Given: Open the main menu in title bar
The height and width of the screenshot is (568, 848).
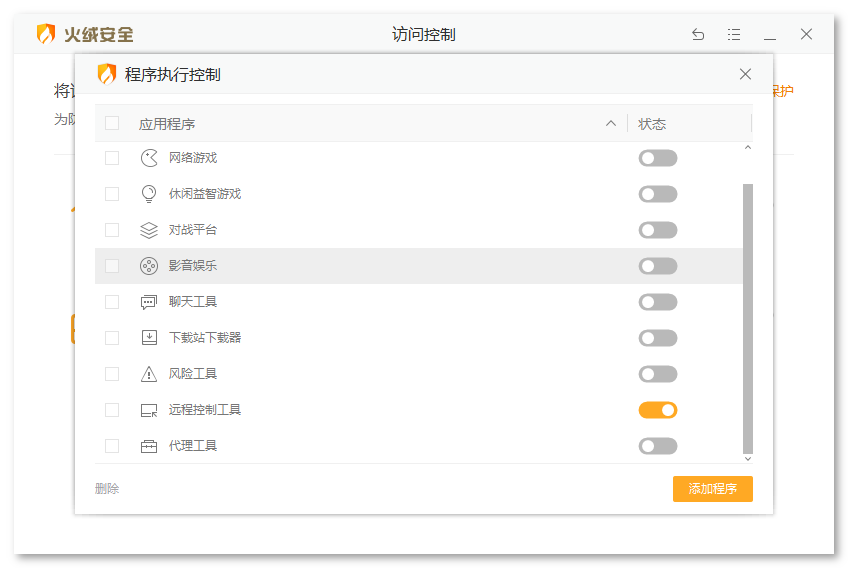Looking at the screenshot, I should pos(734,34).
